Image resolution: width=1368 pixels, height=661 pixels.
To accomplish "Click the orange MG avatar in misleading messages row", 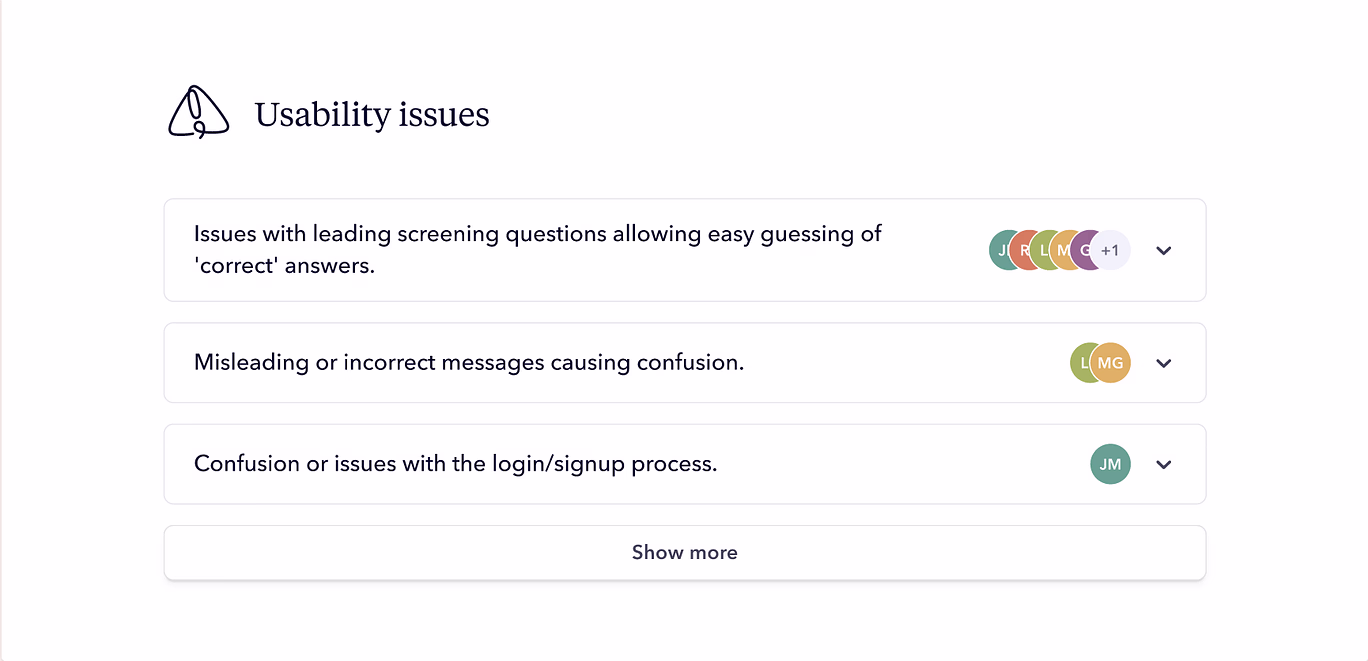I will 1112,363.
